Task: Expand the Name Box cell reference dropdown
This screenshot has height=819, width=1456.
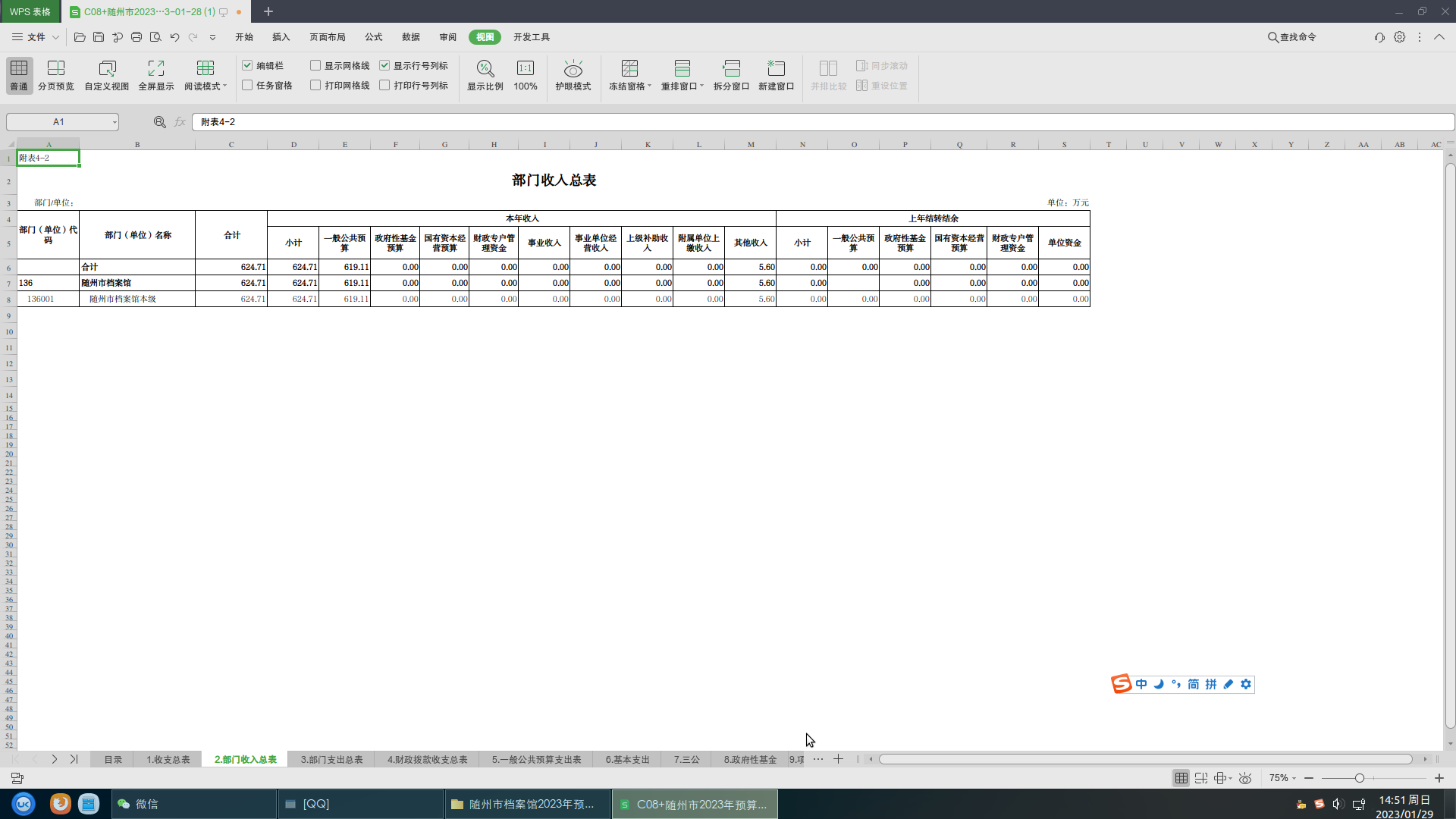Action: tap(115, 122)
